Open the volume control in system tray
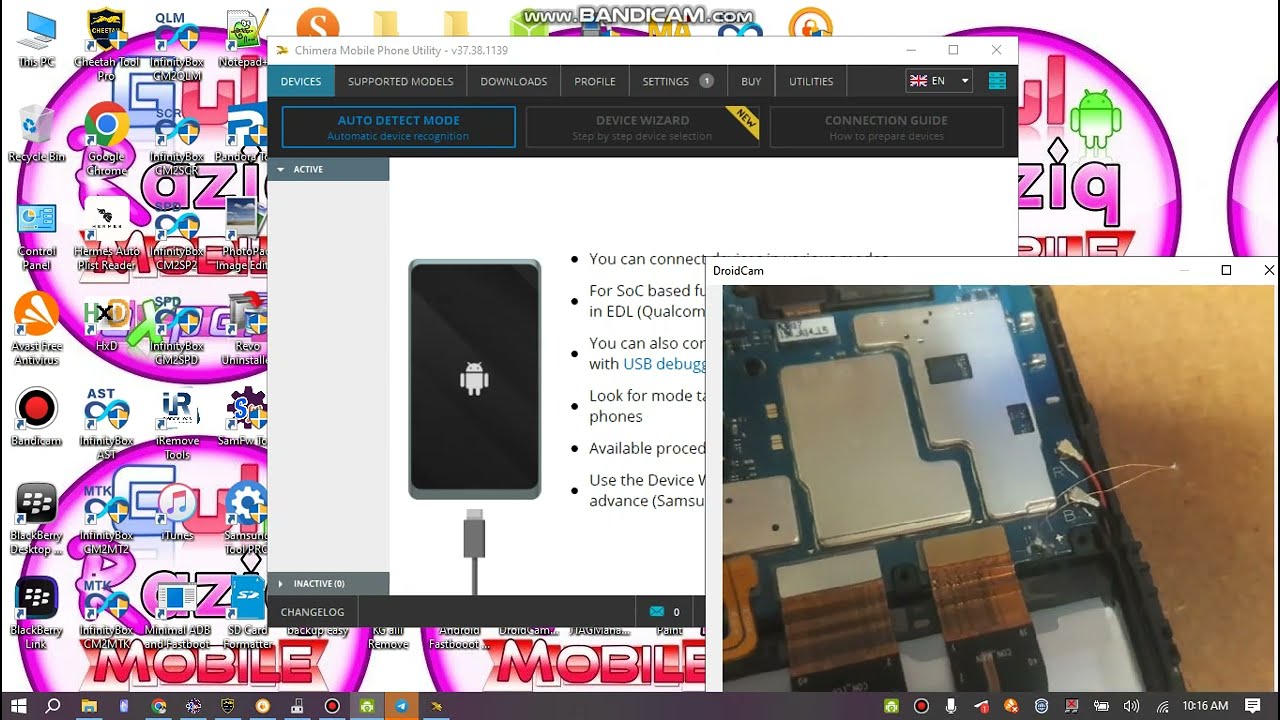This screenshot has height=720, width=1280. point(1131,706)
